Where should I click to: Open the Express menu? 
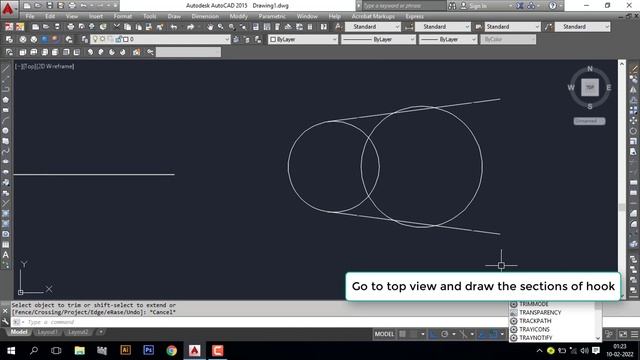click(414, 16)
